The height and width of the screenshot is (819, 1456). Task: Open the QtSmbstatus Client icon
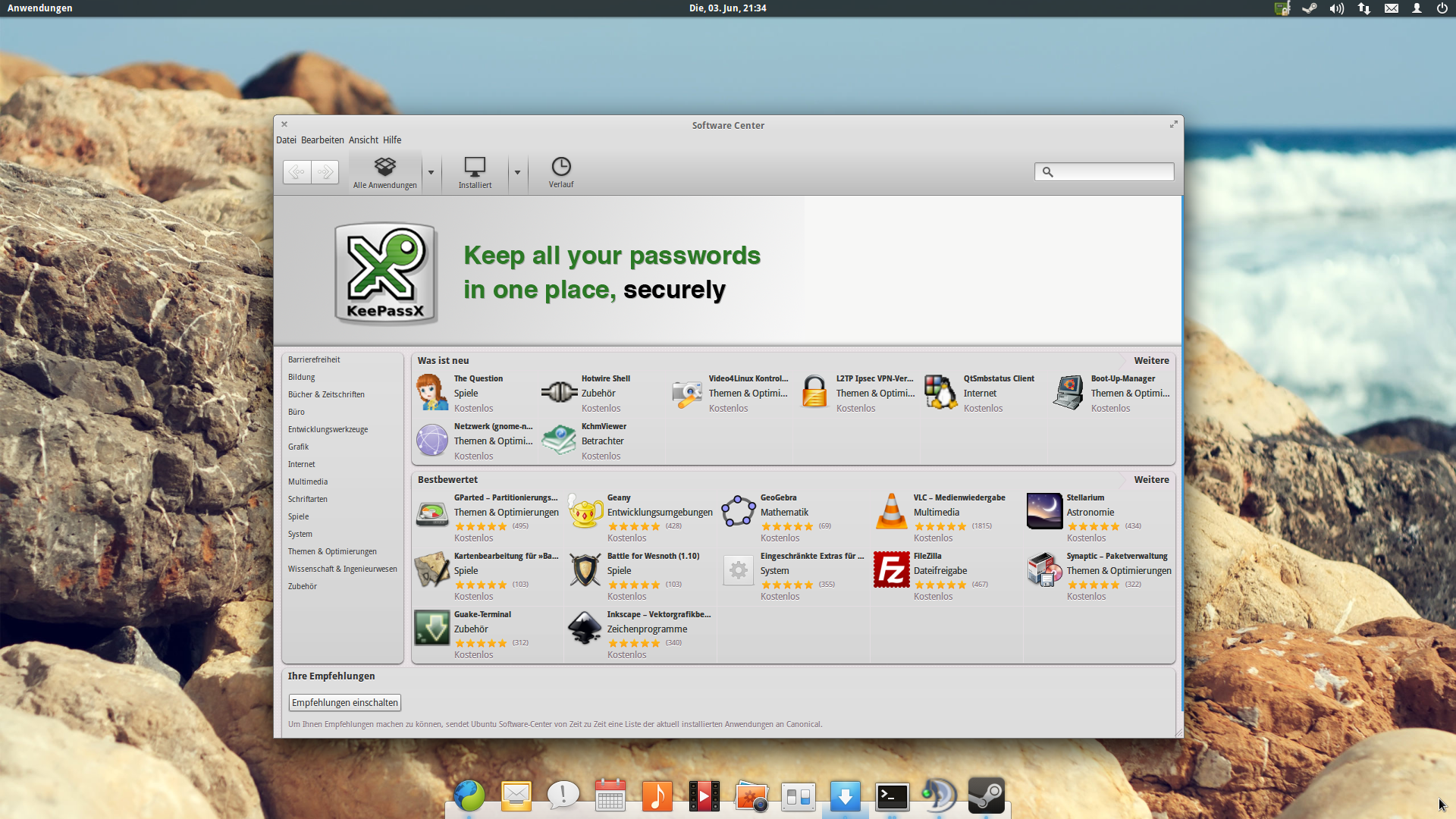pos(941,392)
